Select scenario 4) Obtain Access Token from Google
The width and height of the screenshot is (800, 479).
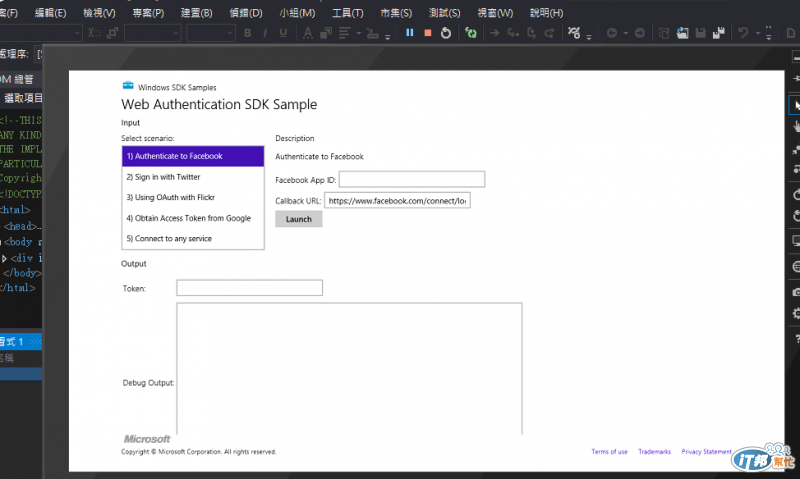click(193, 218)
